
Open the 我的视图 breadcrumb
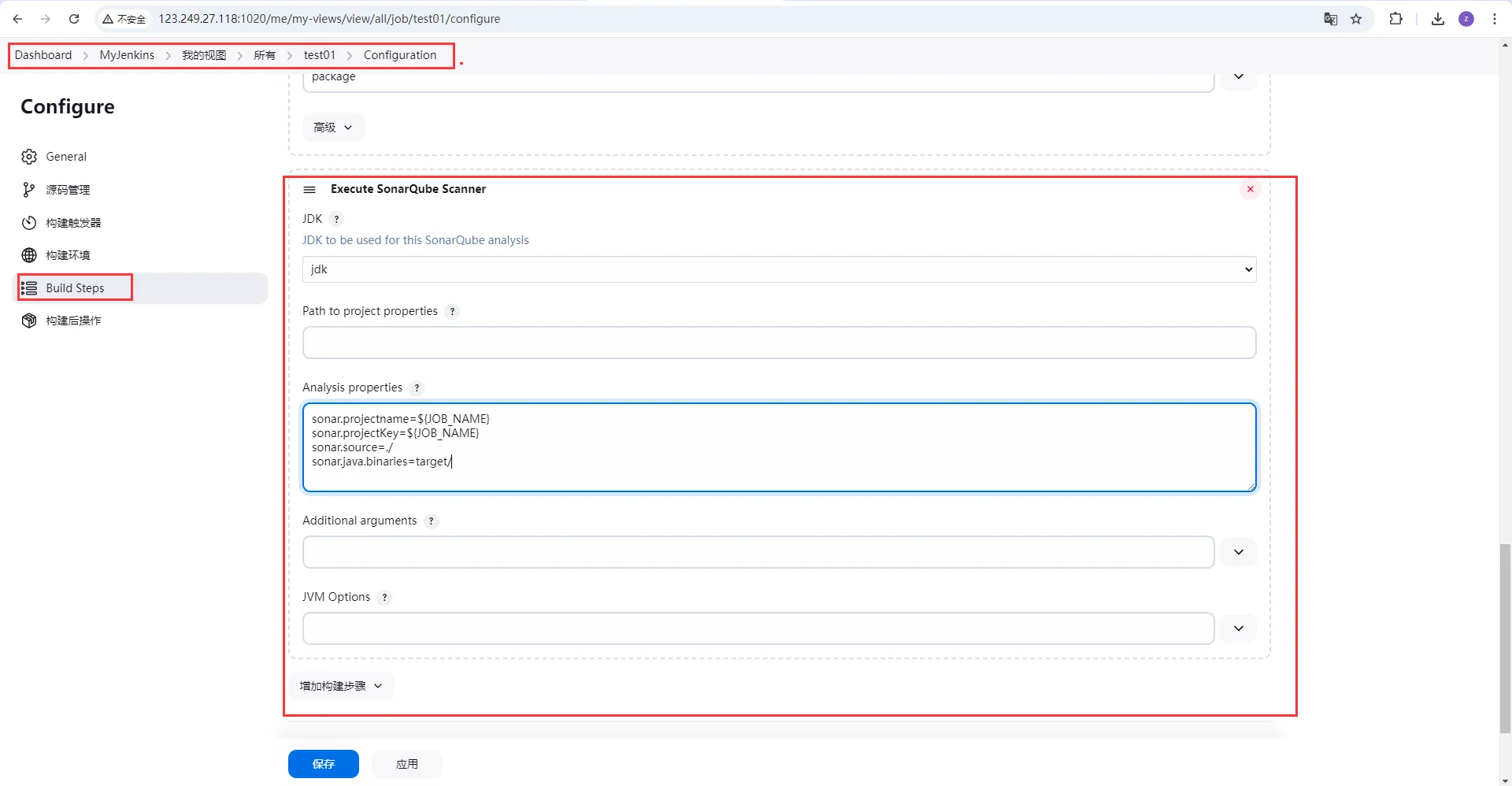click(204, 55)
